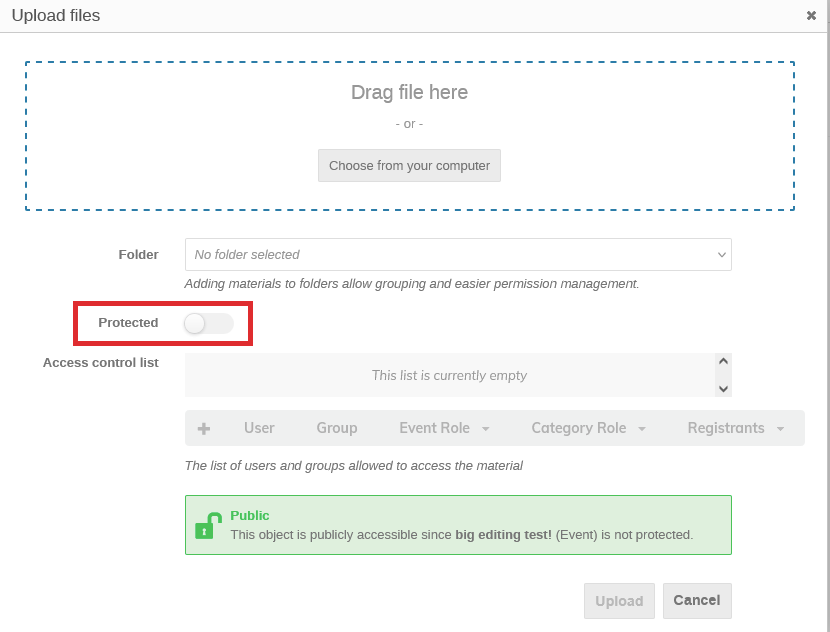830x632 pixels.
Task: Cancel the file upload dialog
Action: pos(697,601)
